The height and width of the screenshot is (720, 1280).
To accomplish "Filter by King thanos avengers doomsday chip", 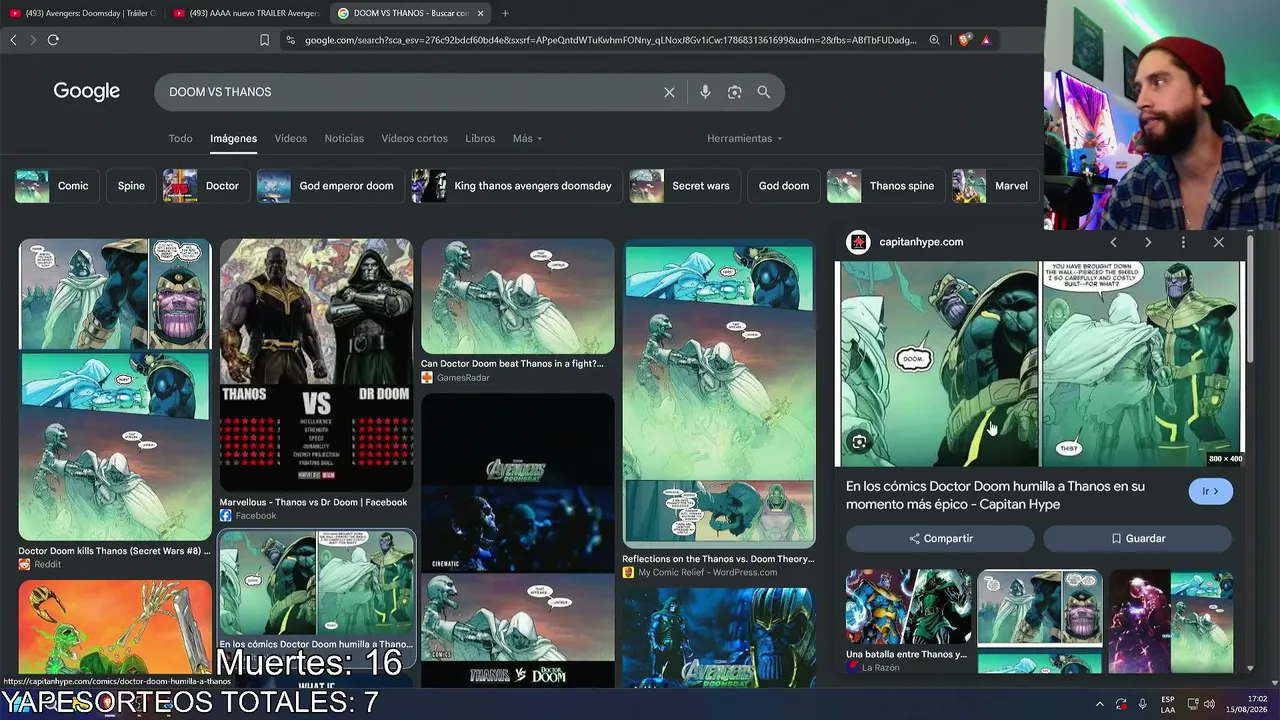I will click(x=517, y=186).
